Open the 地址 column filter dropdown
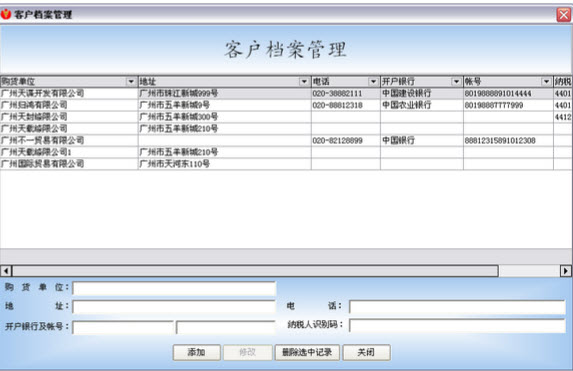 [304, 82]
